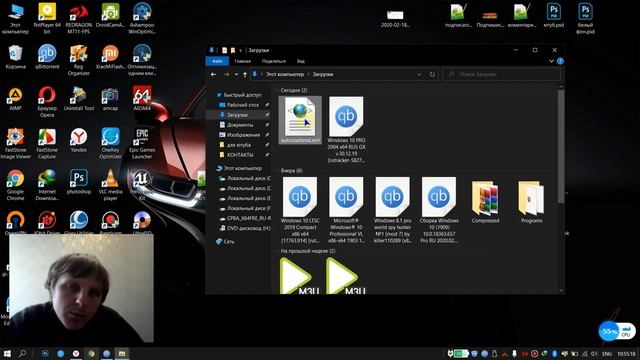Expand the Explorer ribbon chevron
Viewport: 640px width, 360px height.
tap(551, 61)
